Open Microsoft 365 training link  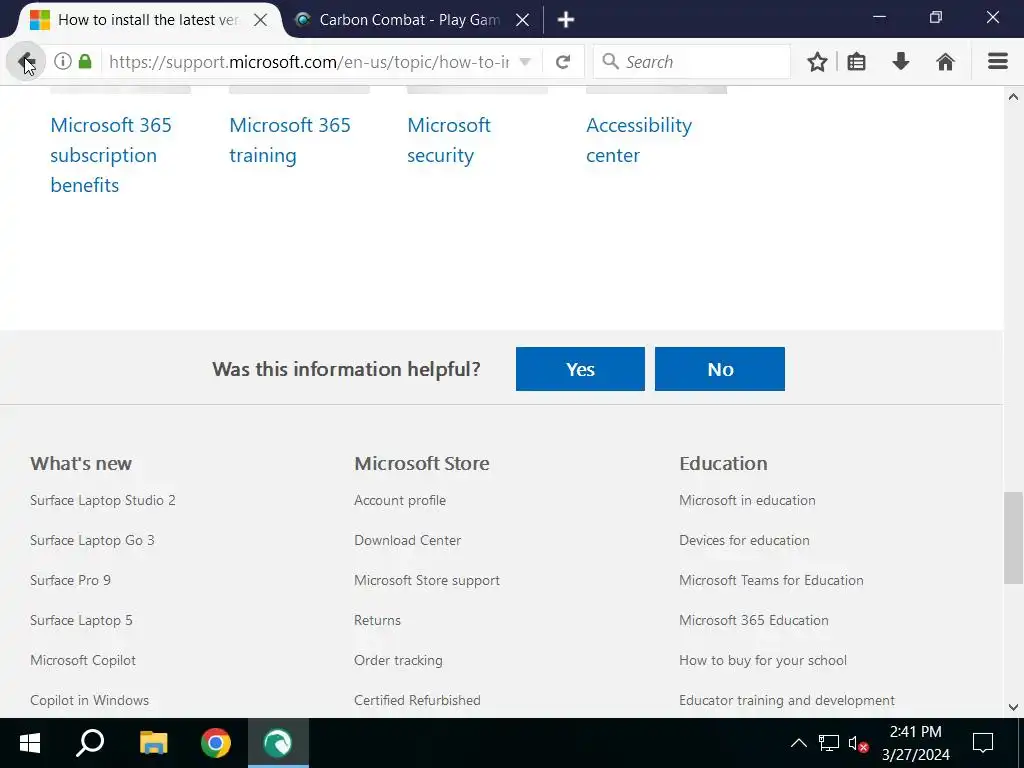(290, 140)
